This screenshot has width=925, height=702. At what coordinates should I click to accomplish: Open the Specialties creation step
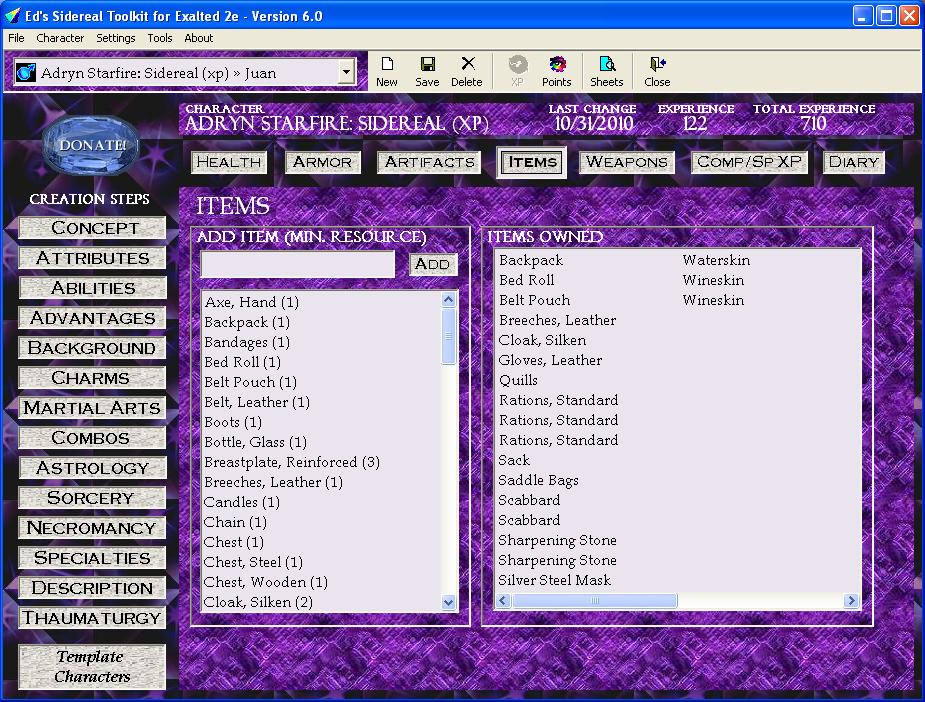93,557
